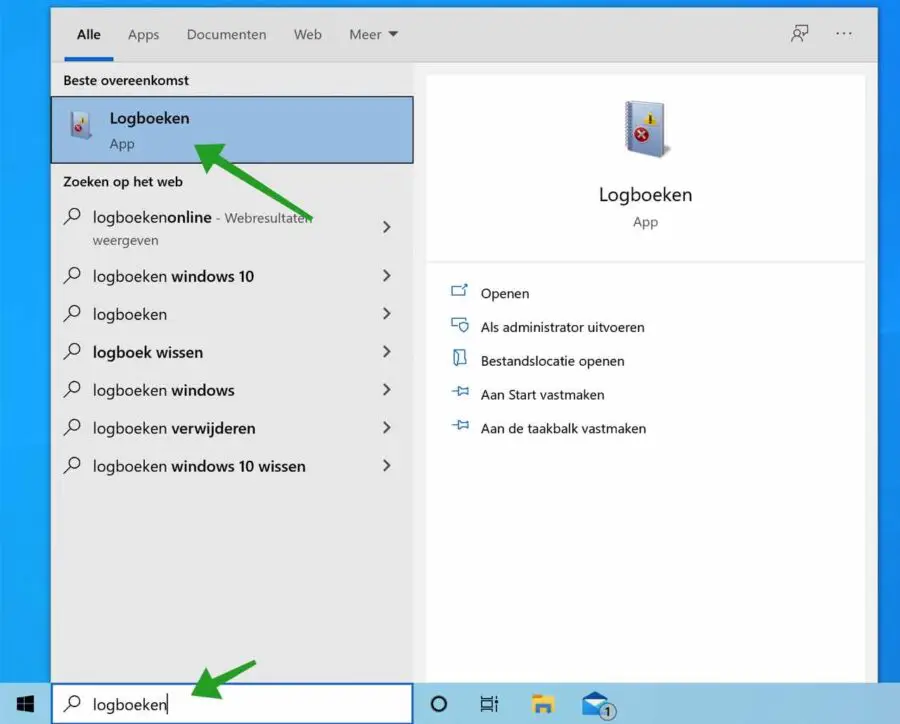Open the Mail app on the taskbar
Image resolution: width=900 pixels, height=724 pixels.
pyautogui.click(x=598, y=705)
